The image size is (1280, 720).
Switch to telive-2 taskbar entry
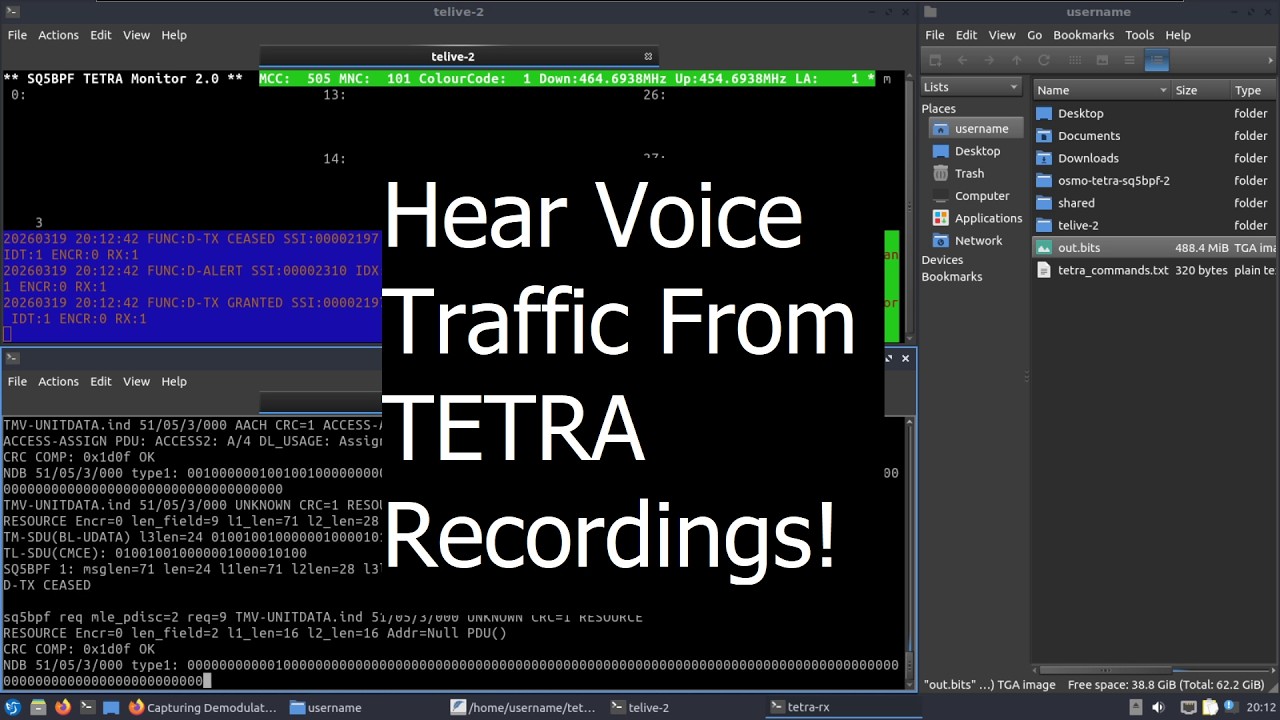[x=640, y=707]
